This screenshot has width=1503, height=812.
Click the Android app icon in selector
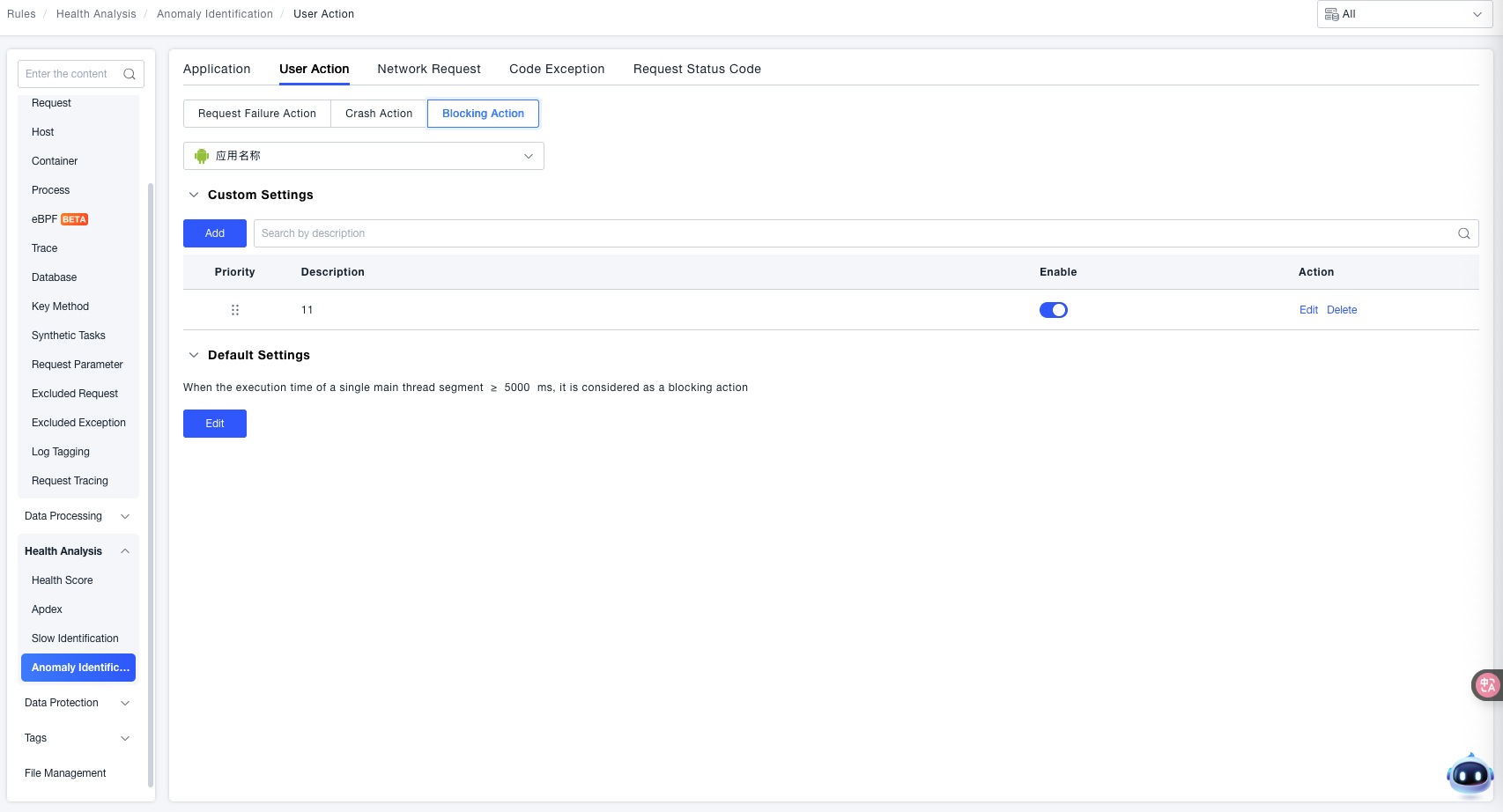pos(202,156)
